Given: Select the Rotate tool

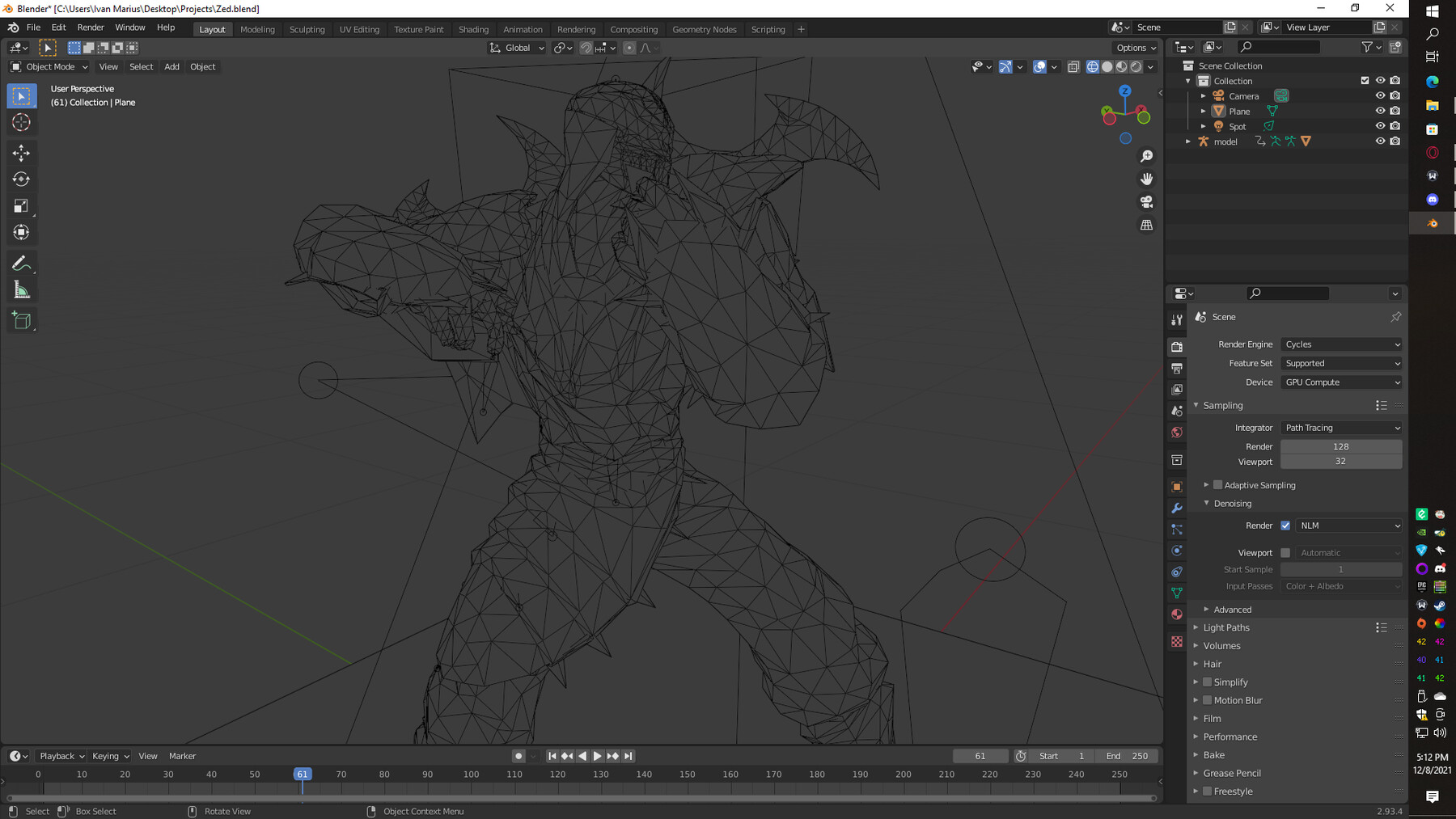Looking at the screenshot, I should 22,179.
